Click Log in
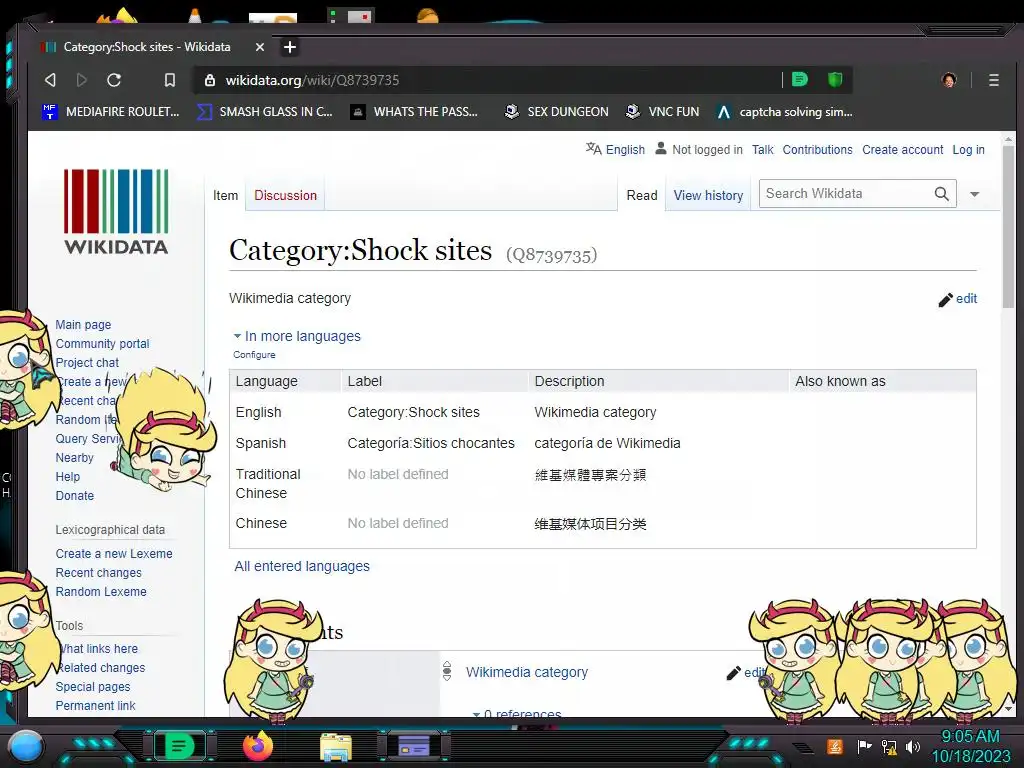This screenshot has width=1024, height=768. (968, 150)
